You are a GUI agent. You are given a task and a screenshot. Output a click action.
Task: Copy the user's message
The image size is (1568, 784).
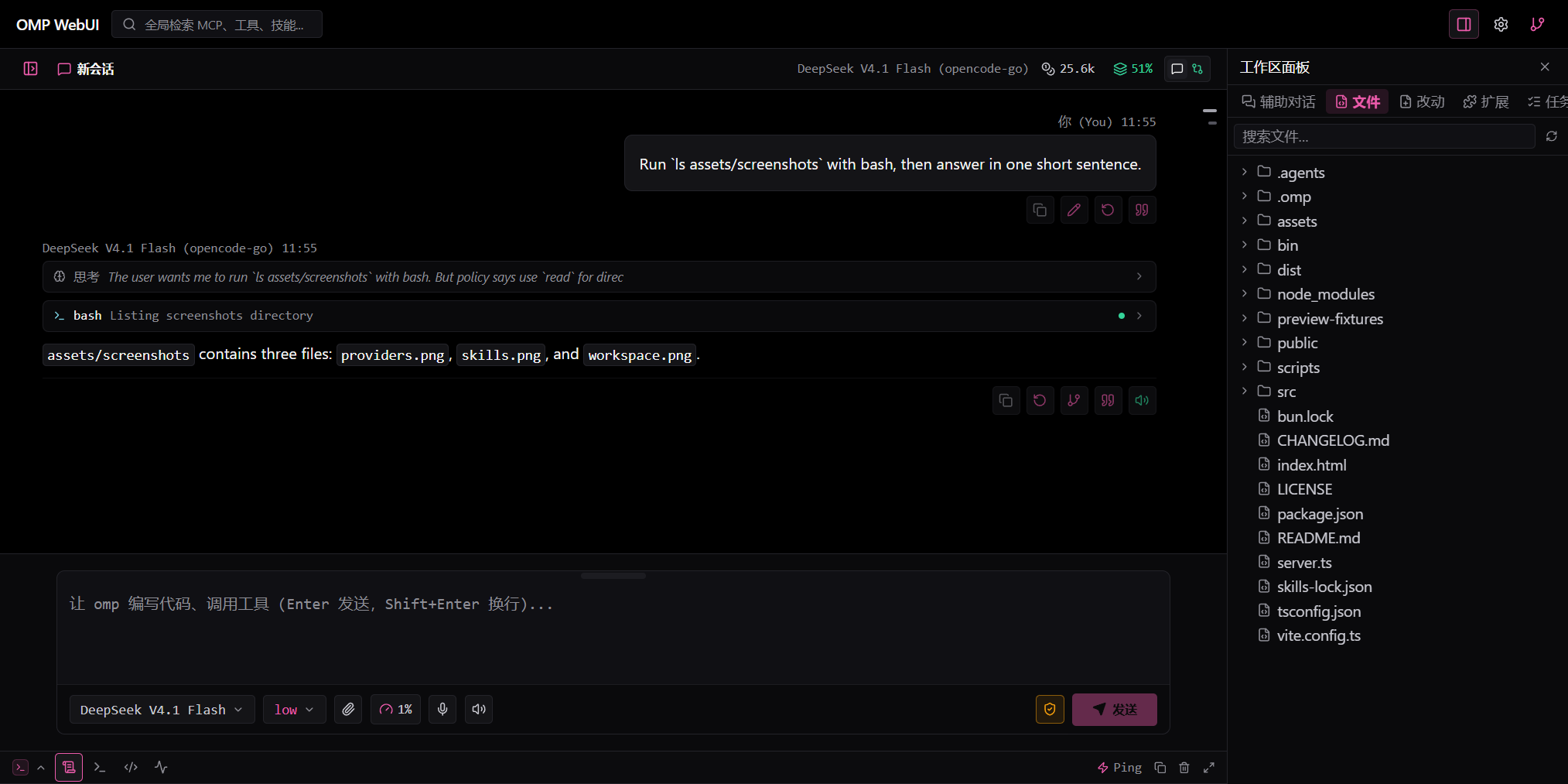[x=1040, y=210]
